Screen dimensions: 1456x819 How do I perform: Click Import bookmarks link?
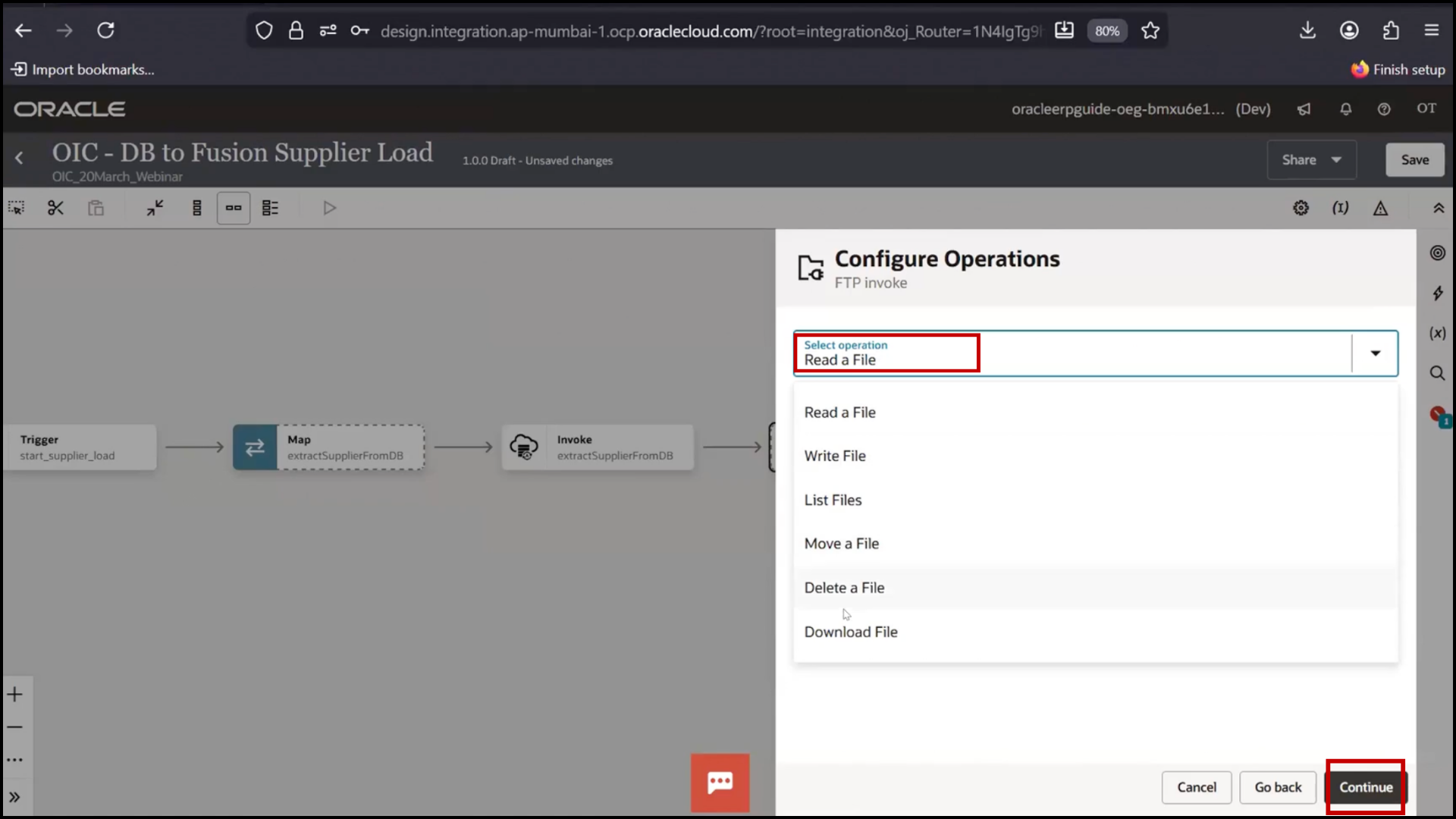point(83,70)
